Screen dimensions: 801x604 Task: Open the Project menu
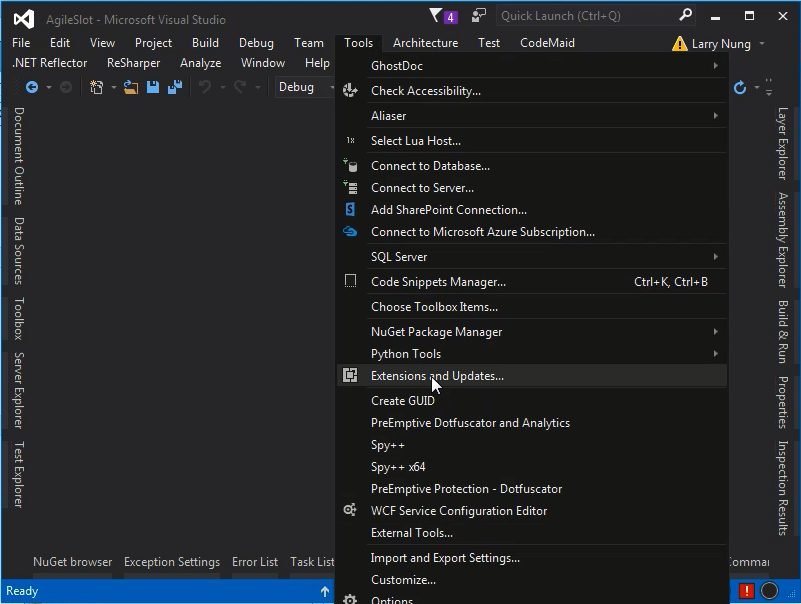[153, 43]
